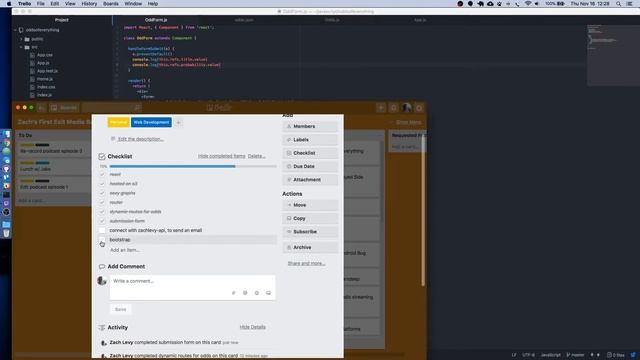Click the Trello header info icon
640x360 pixels.
(x=393, y=108)
